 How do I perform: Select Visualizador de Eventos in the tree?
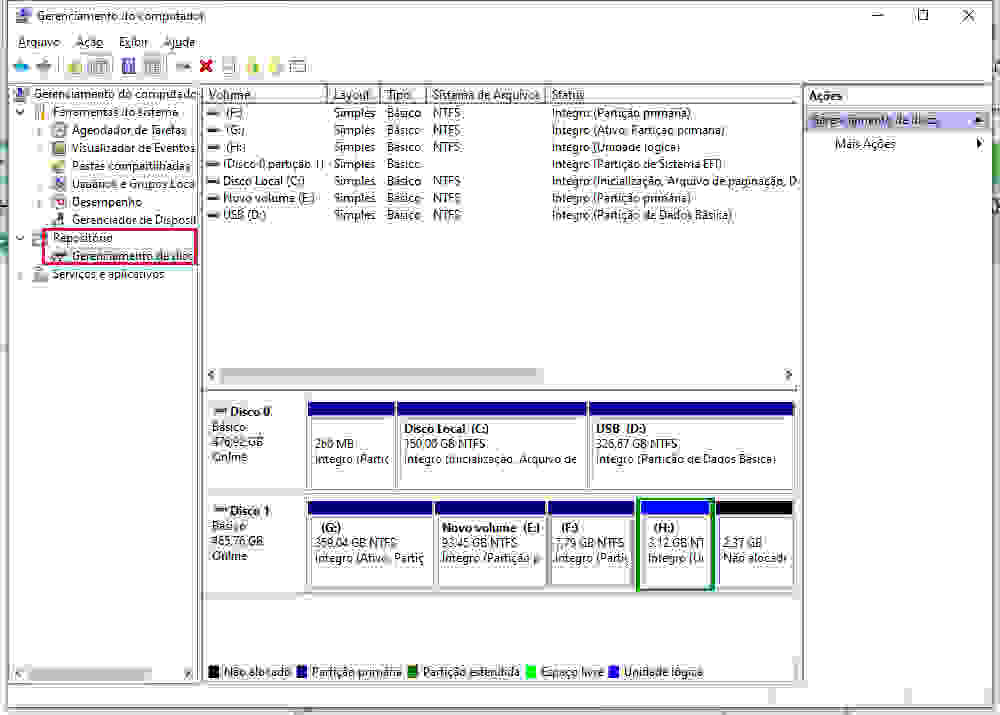132,148
